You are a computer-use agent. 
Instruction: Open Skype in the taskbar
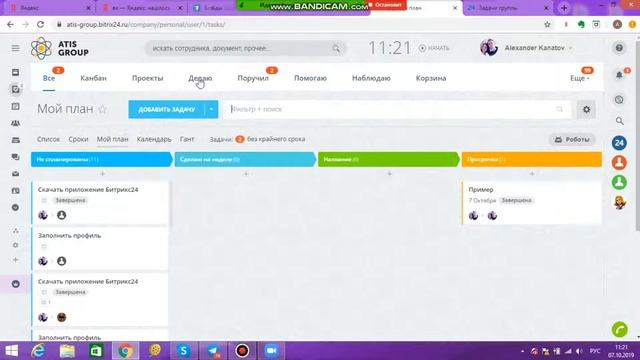(x=184, y=351)
